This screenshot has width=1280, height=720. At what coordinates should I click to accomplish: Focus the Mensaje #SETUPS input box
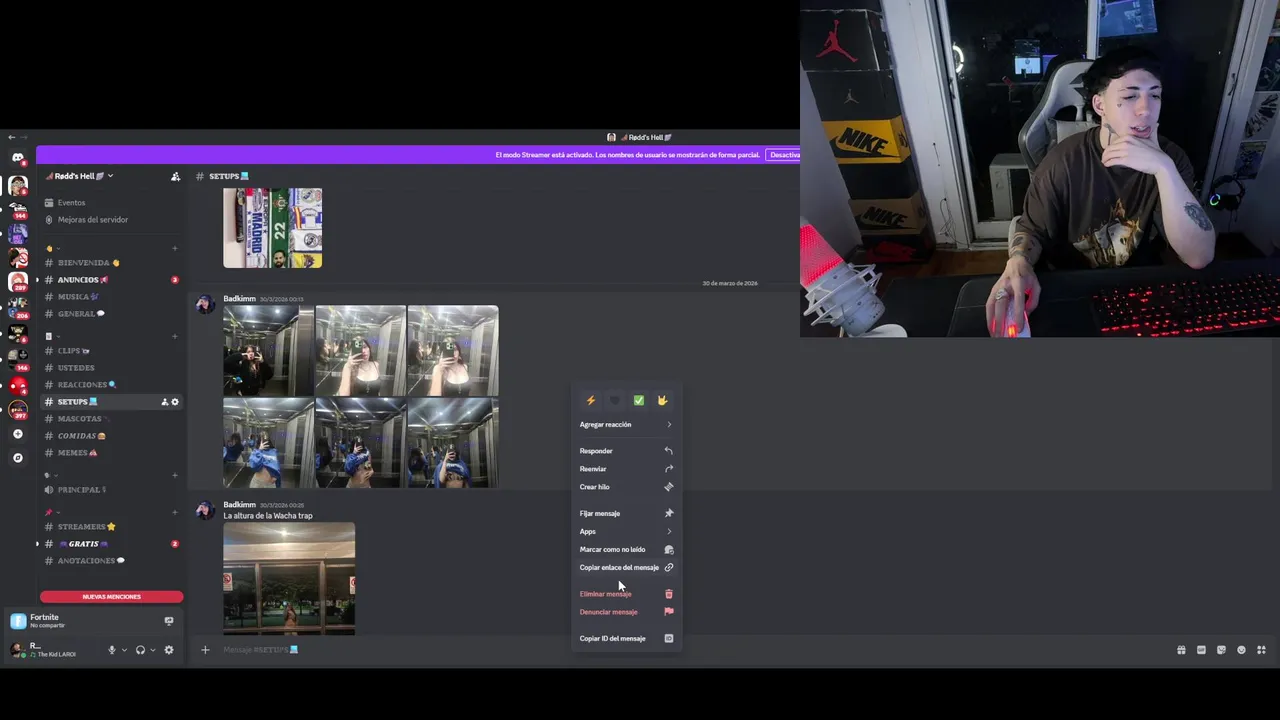coord(690,650)
